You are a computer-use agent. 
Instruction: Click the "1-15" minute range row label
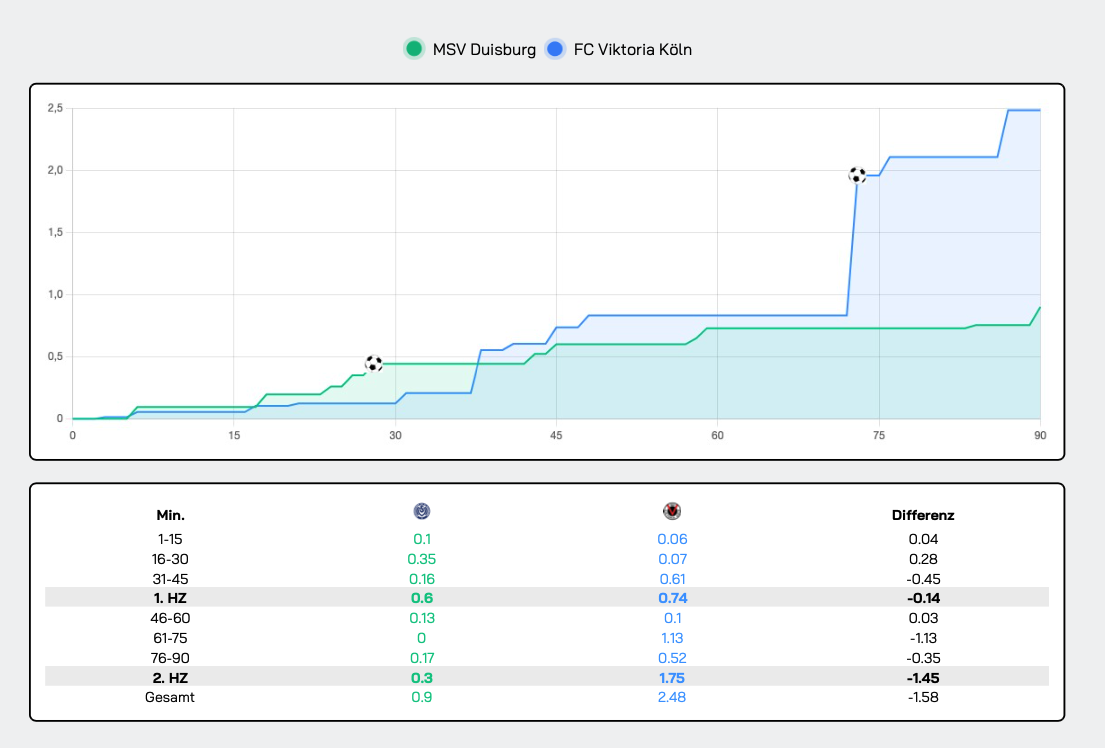click(x=171, y=539)
